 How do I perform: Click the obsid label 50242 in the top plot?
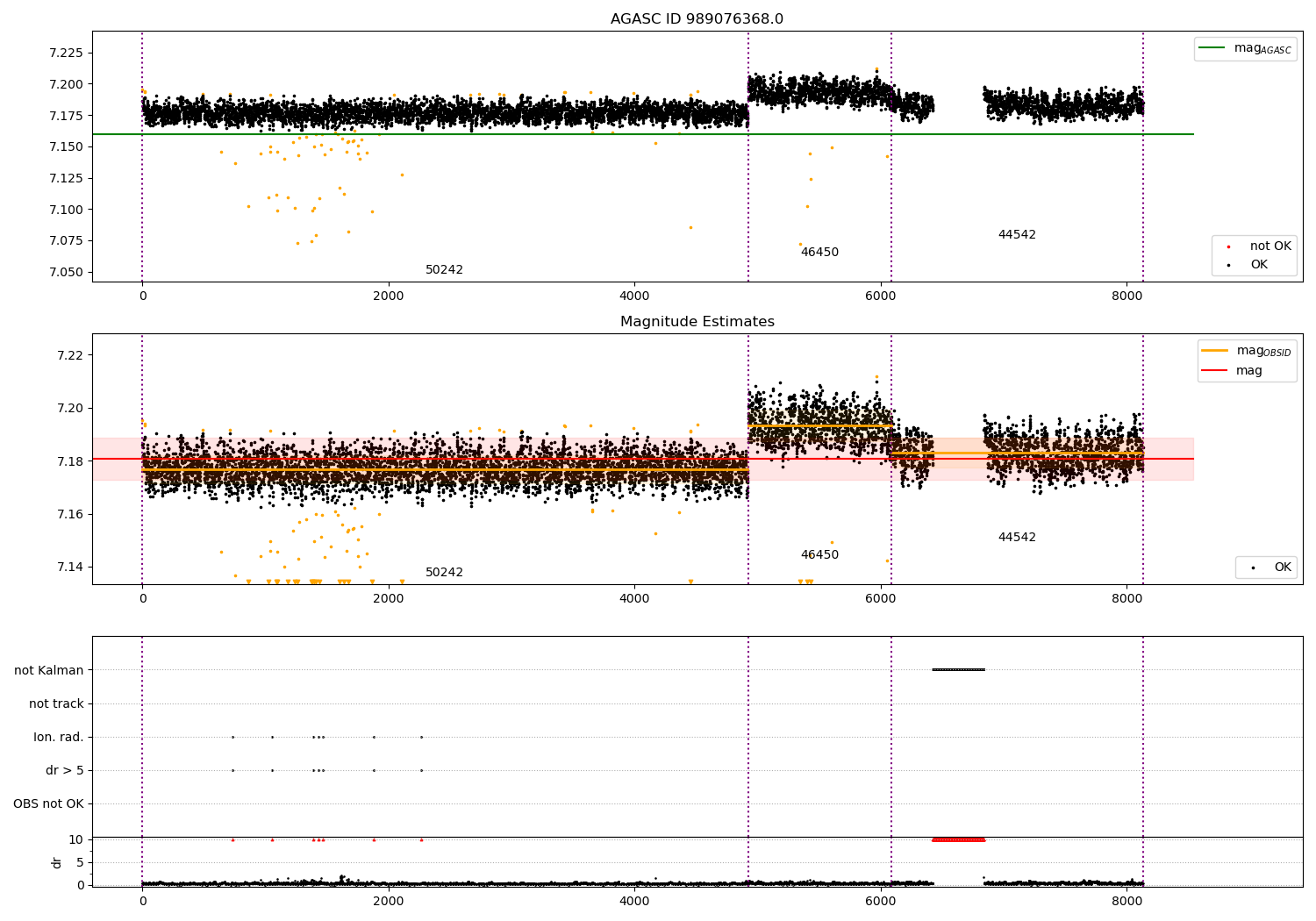(444, 270)
